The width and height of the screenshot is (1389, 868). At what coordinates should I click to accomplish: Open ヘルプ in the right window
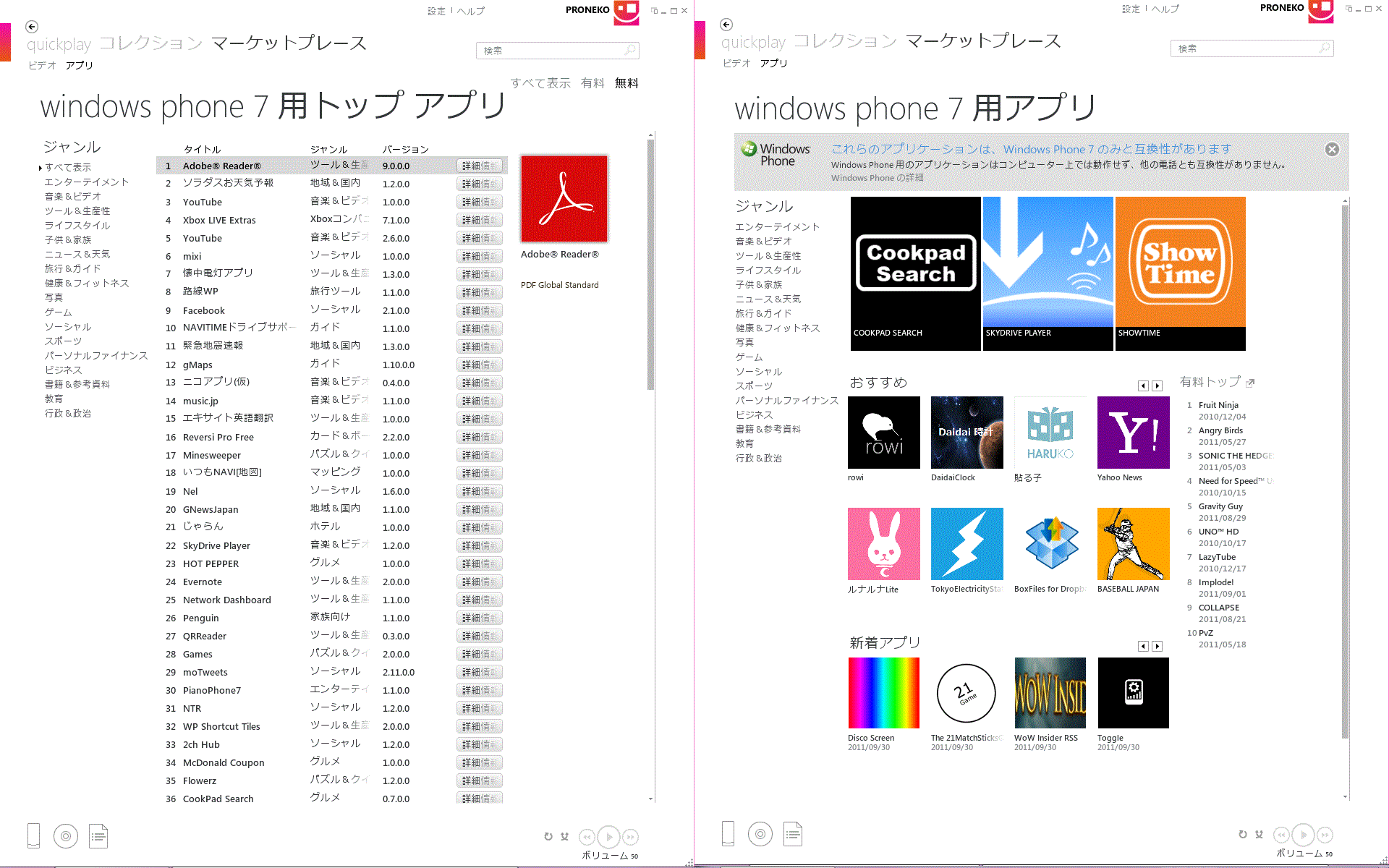pyautogui.click(x=1165, y=9)
